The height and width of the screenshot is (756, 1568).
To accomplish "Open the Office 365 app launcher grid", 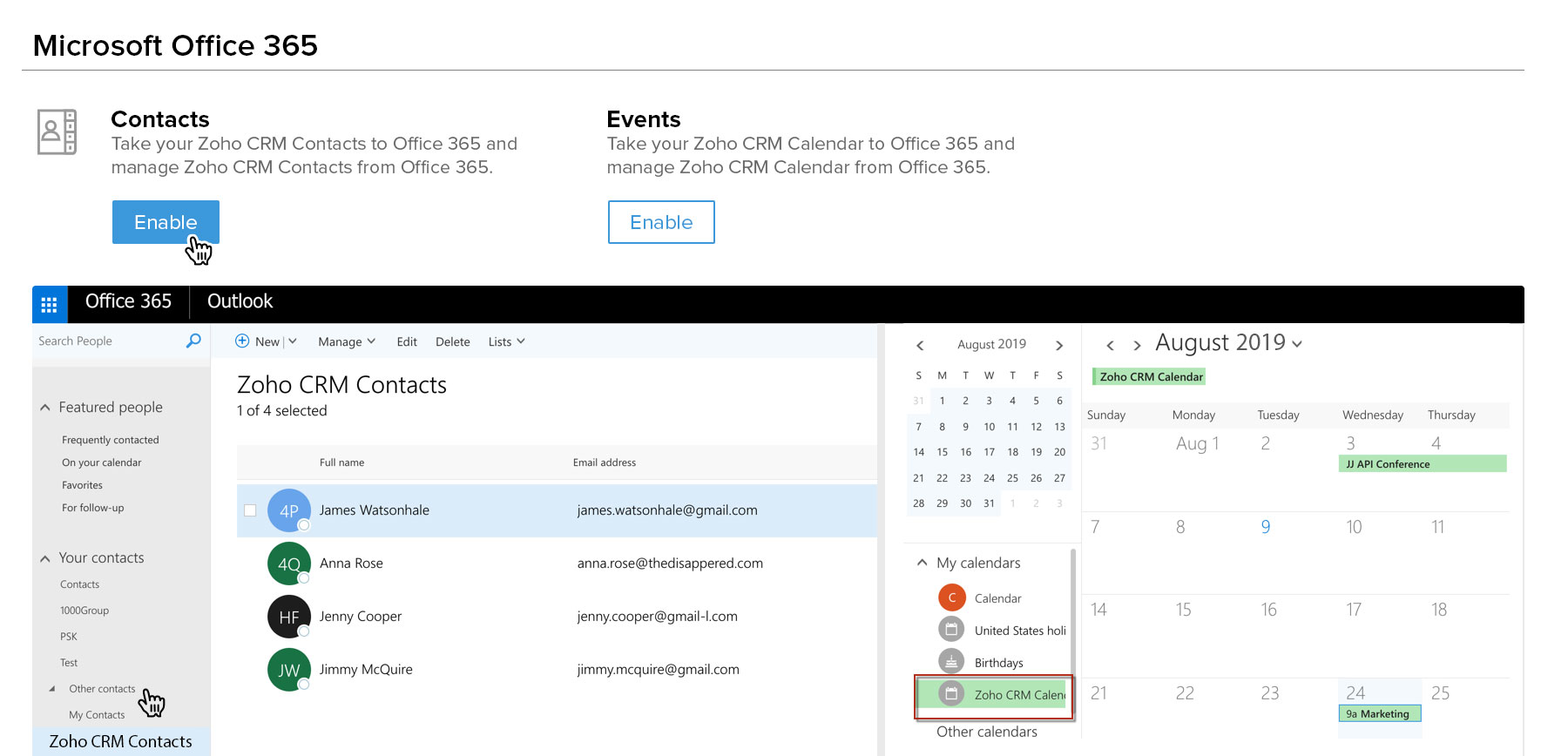I will (x=49, y=305).
